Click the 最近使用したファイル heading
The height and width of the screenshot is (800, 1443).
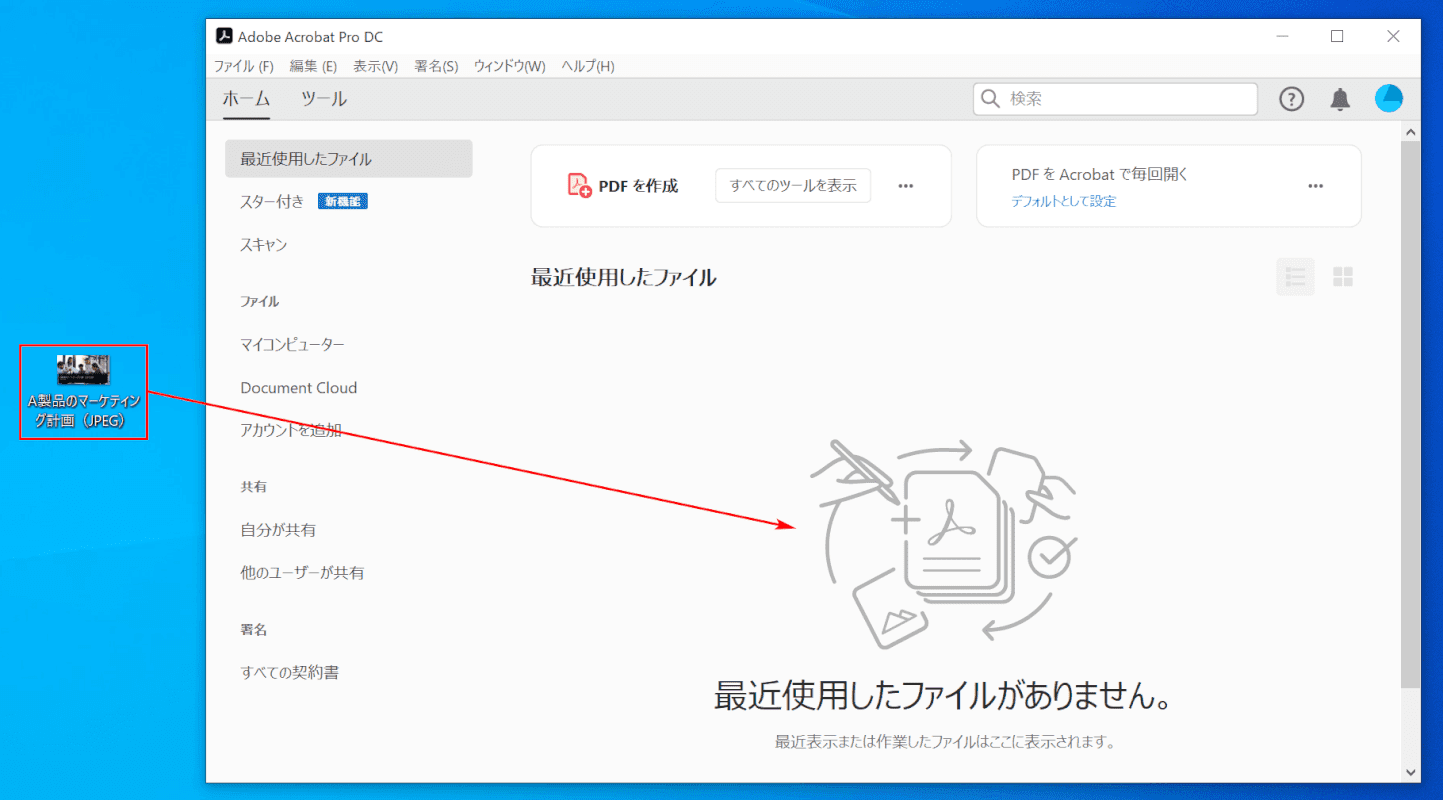[623, 277]
